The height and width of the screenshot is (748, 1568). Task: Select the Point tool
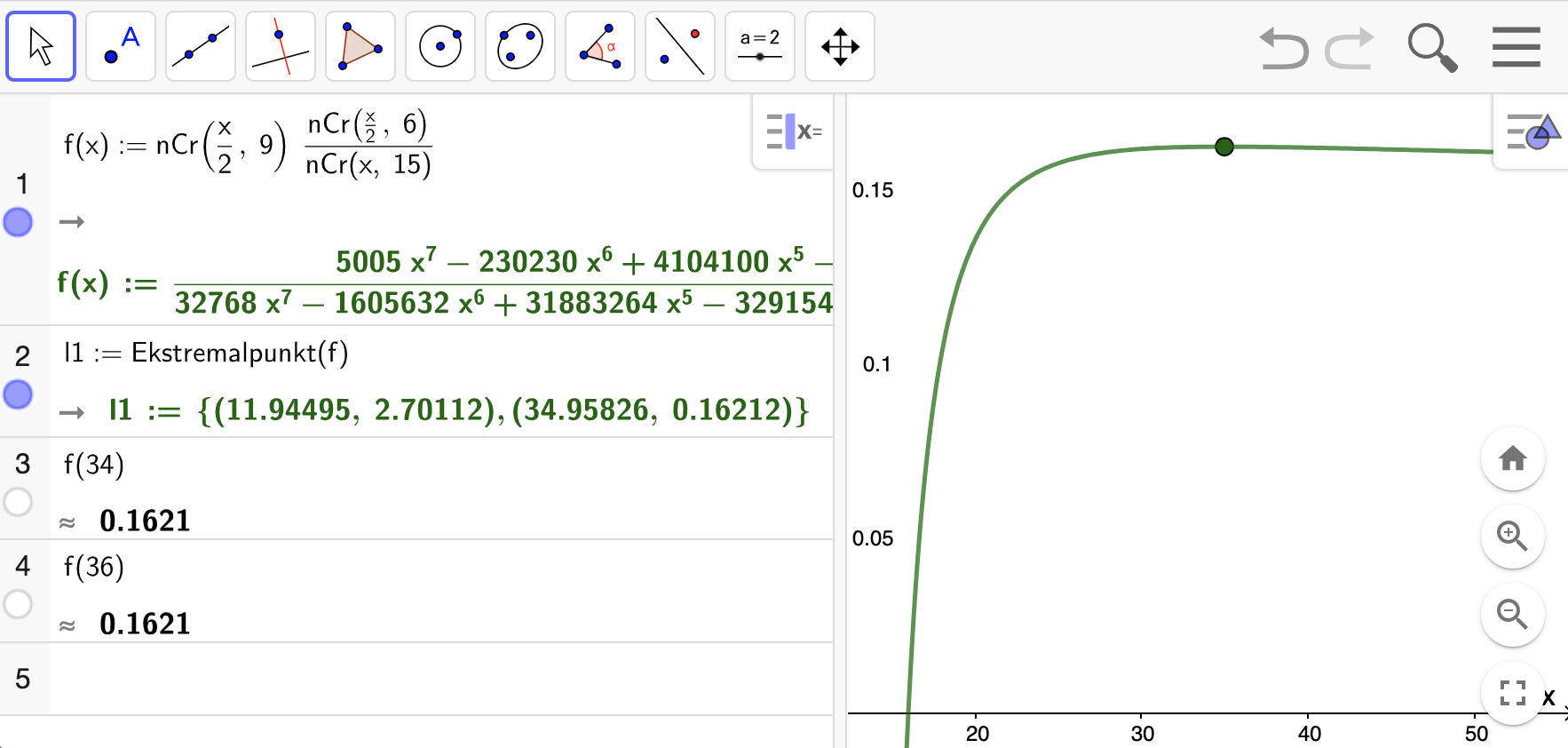pyautogui.click(x=121, y=46)
